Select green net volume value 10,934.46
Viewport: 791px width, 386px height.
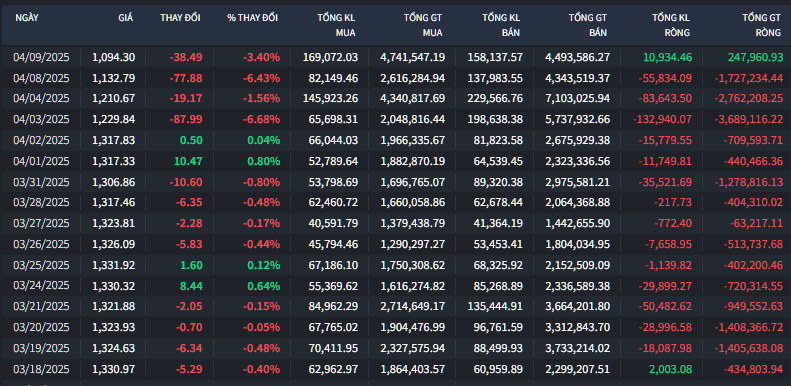pos(667,57)
